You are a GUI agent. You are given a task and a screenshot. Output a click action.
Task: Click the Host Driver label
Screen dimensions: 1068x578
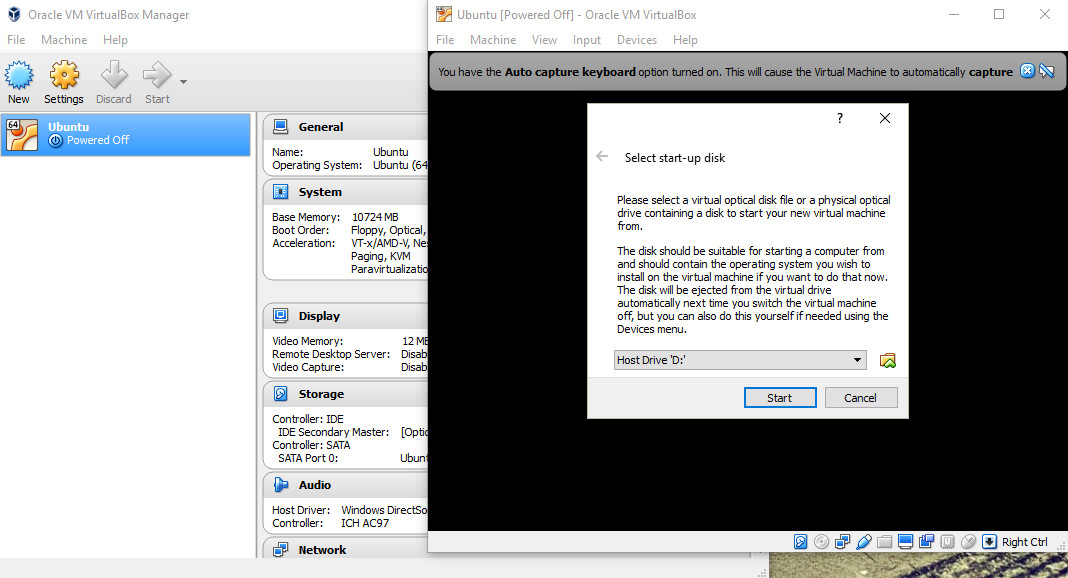301,511
